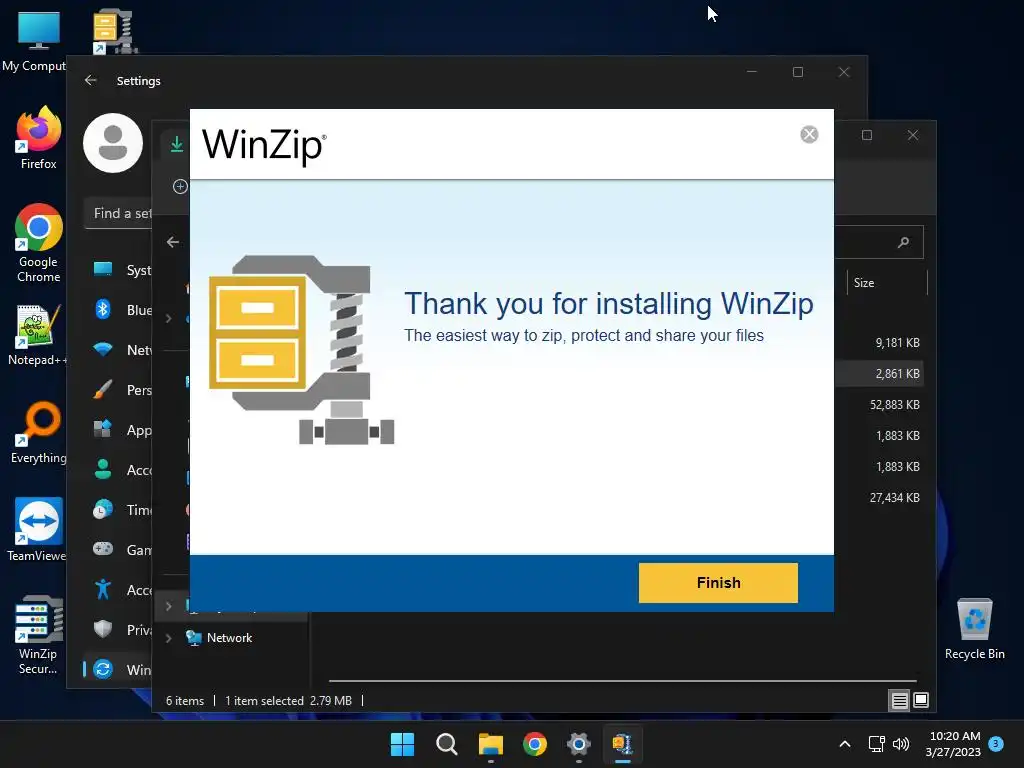Open TeamViewer desktop shortcut
Viewport: 1024px width, 768px height.
[x=37, y=530]
